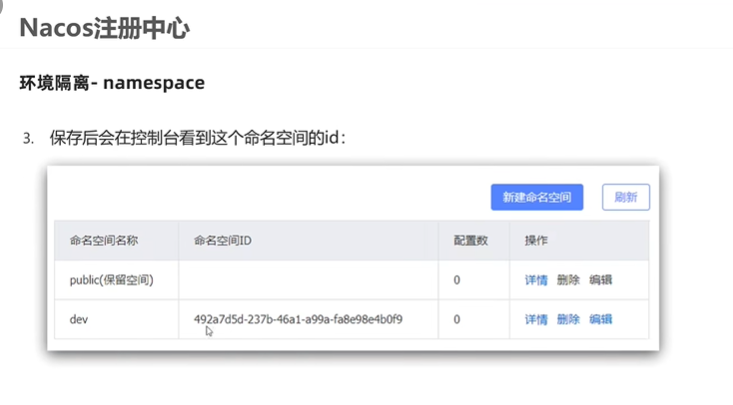
Task: Click the Nacos注册中心 slide title
Action: click(x=104, y=28)
